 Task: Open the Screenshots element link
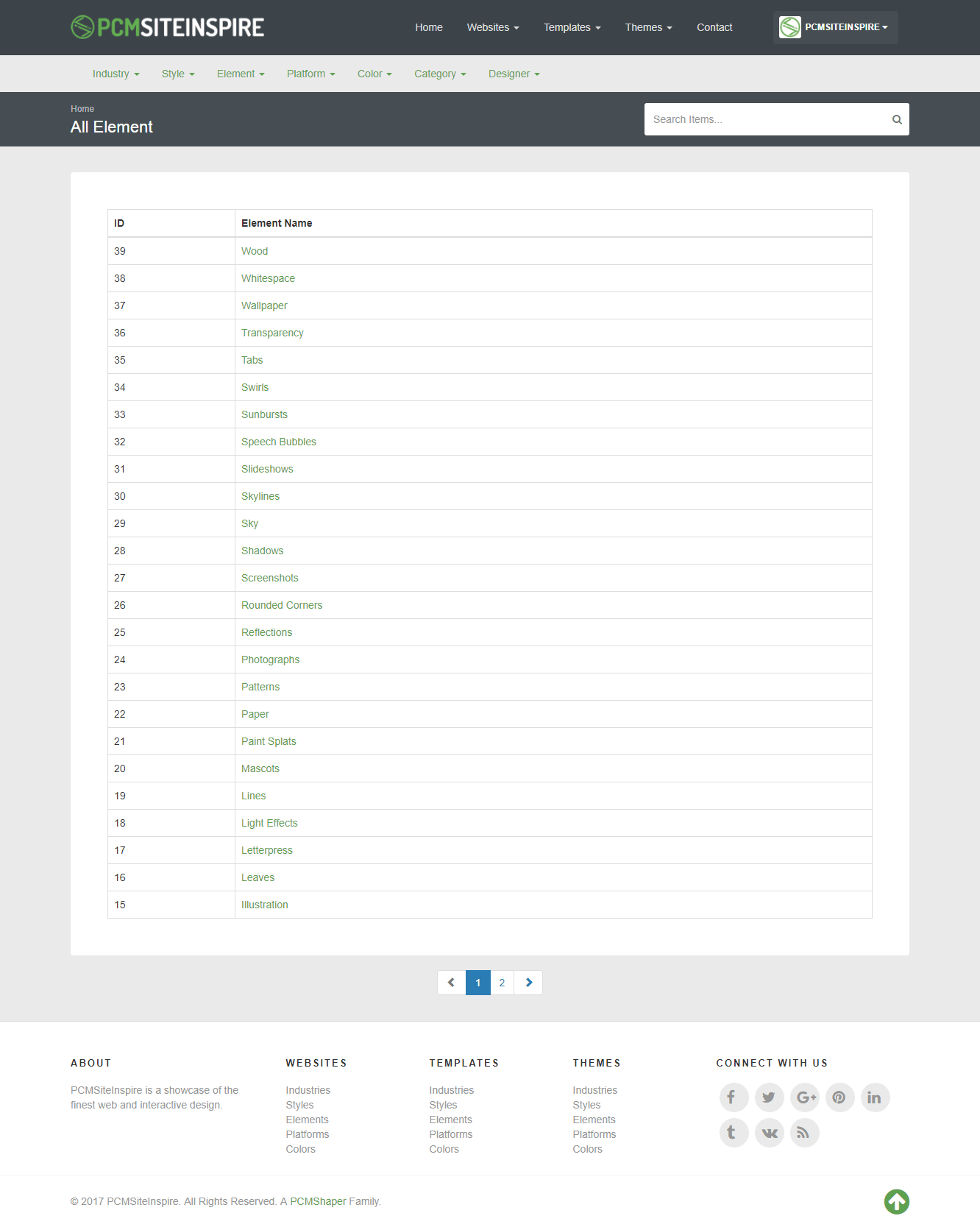(x=270, y=578)
